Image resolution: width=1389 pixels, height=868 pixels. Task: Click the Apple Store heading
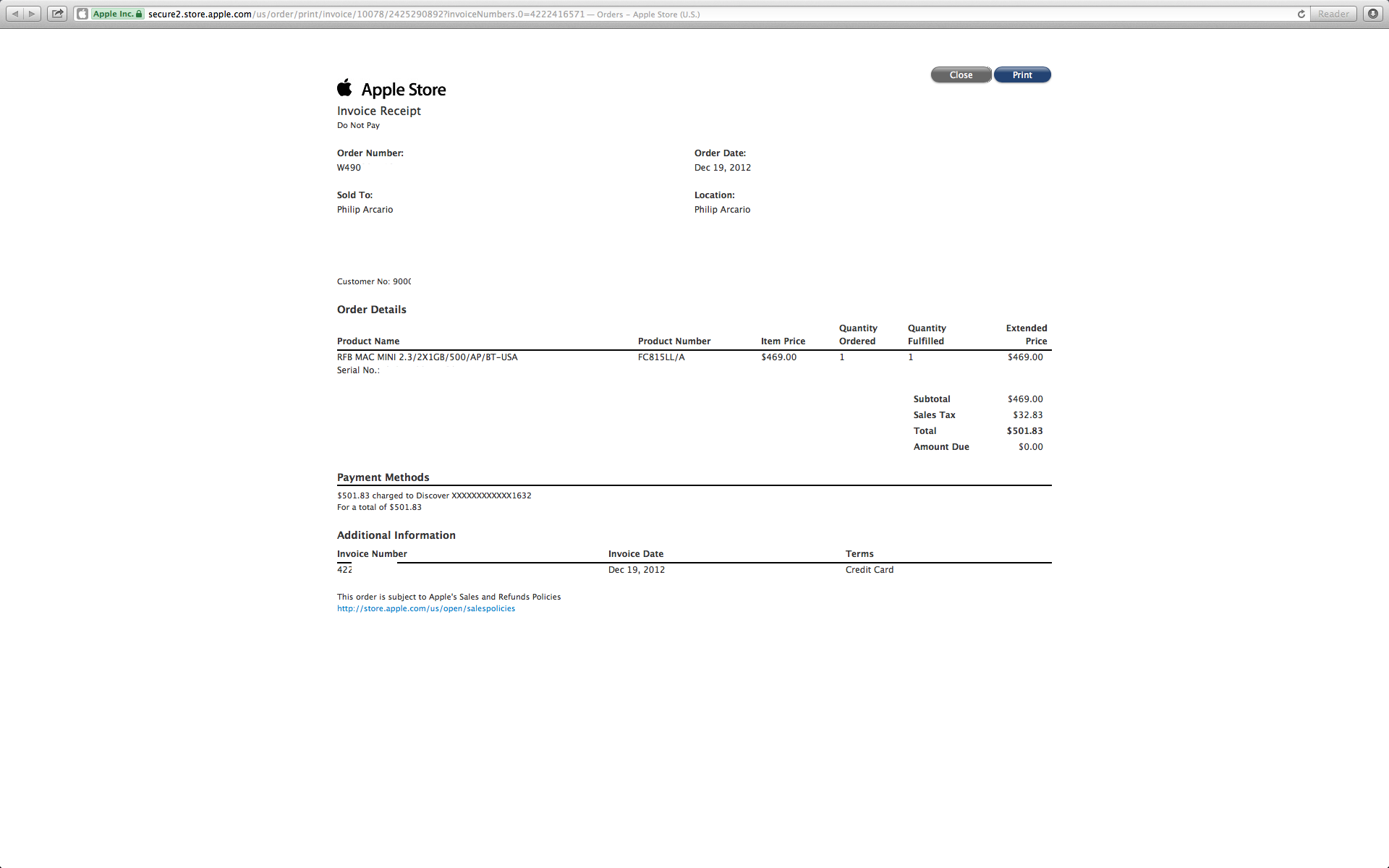point(404,90)
